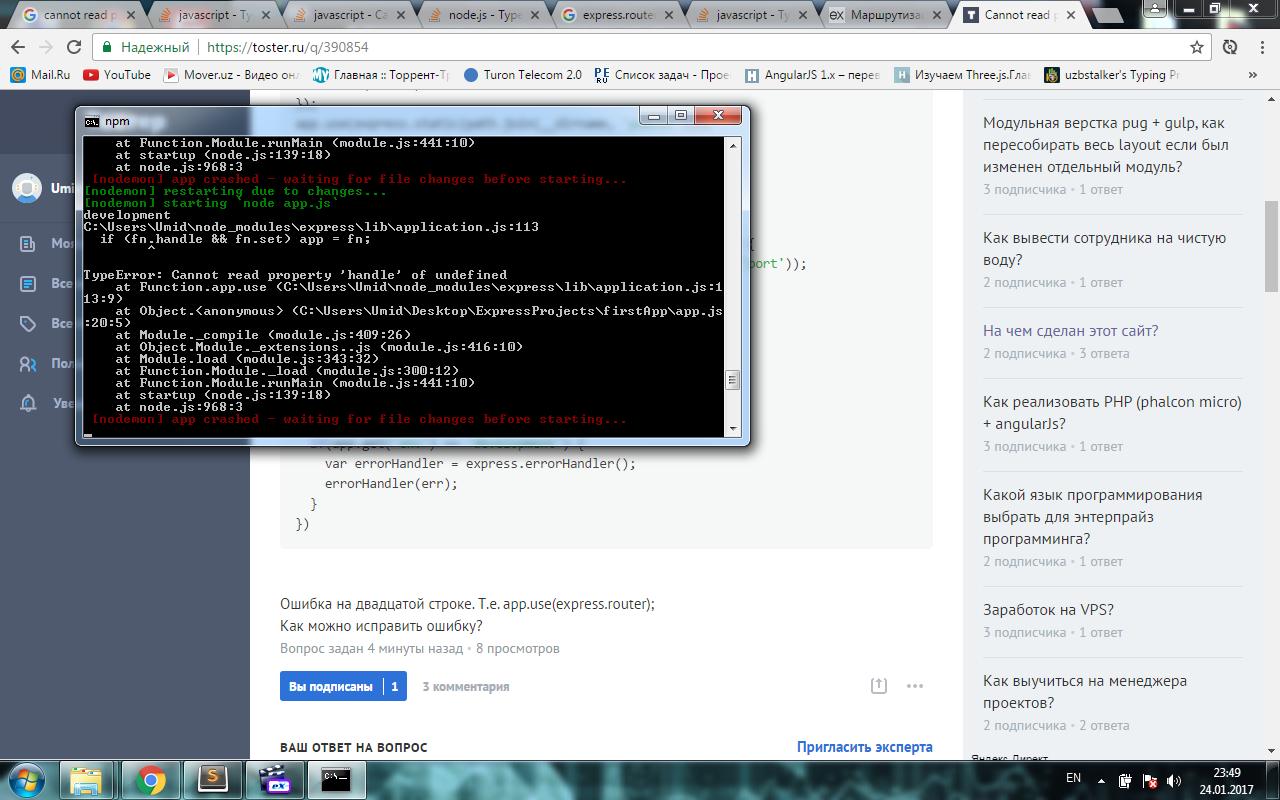Open 'На чем сделан этот сайт?' link
The height and width of the screenshot is (800, 1280).
[1070, 331]
